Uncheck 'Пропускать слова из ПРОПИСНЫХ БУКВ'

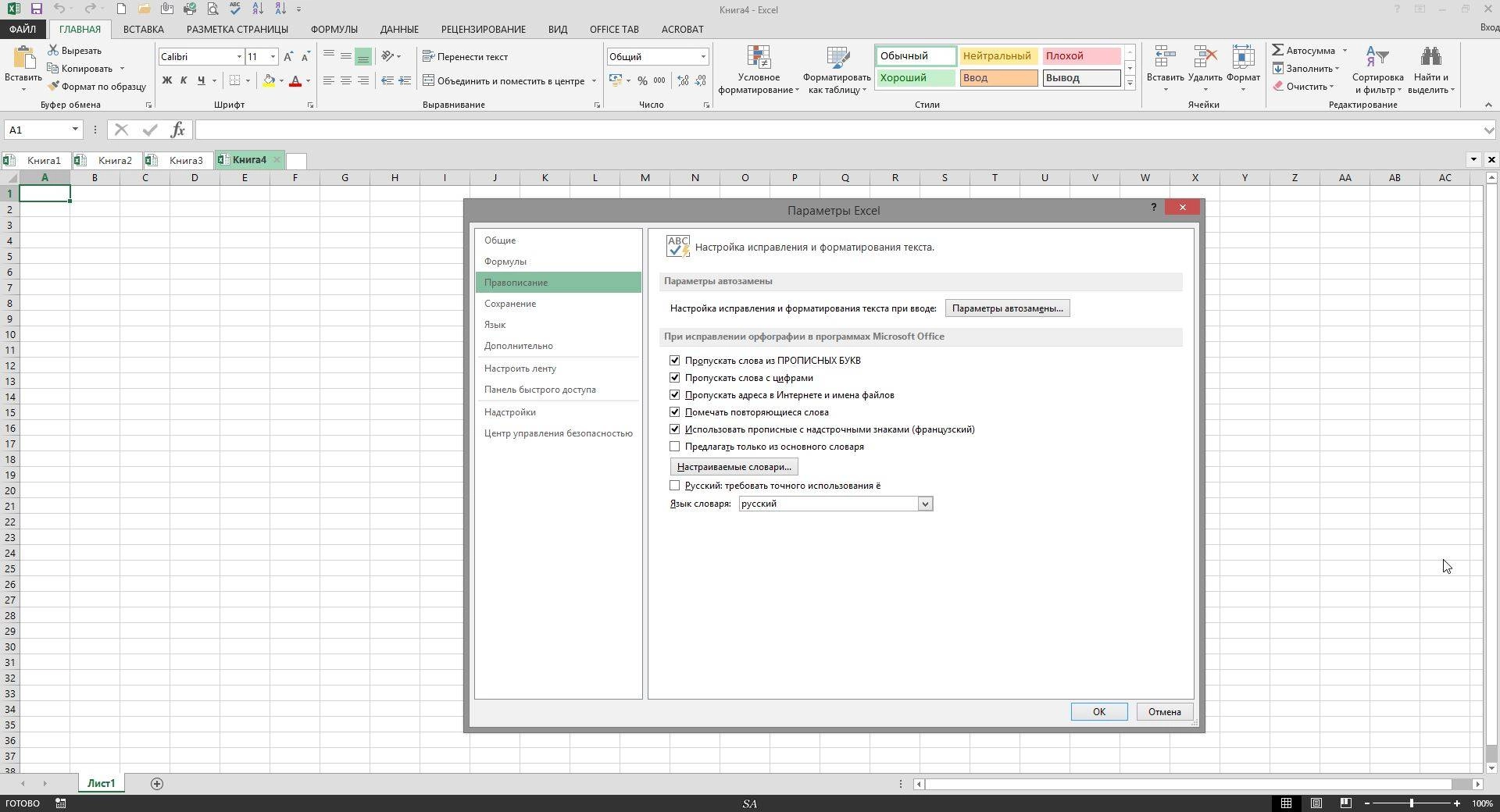point(675,360)
